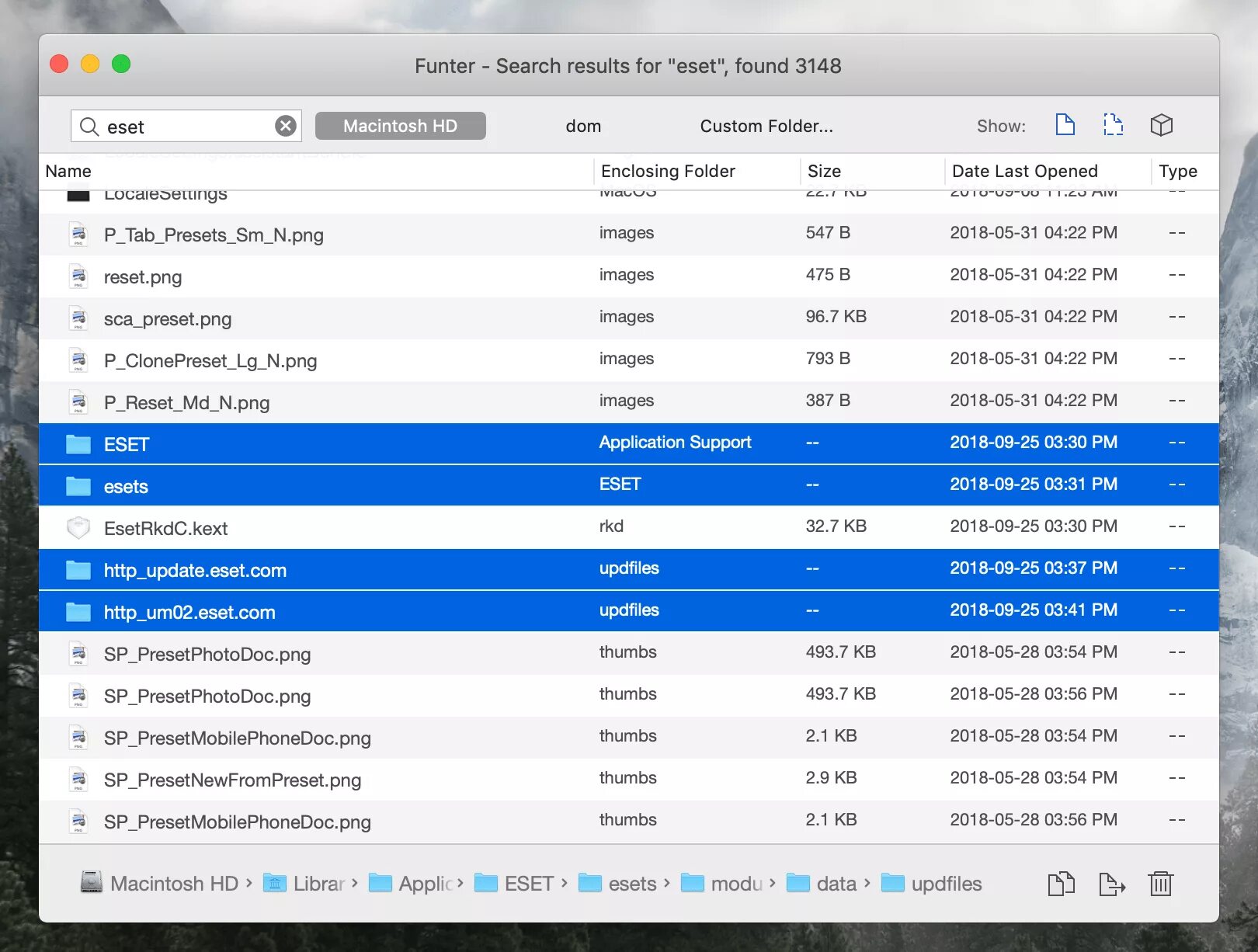
Task: Sort by Type column
Action: pos(1178,171)
